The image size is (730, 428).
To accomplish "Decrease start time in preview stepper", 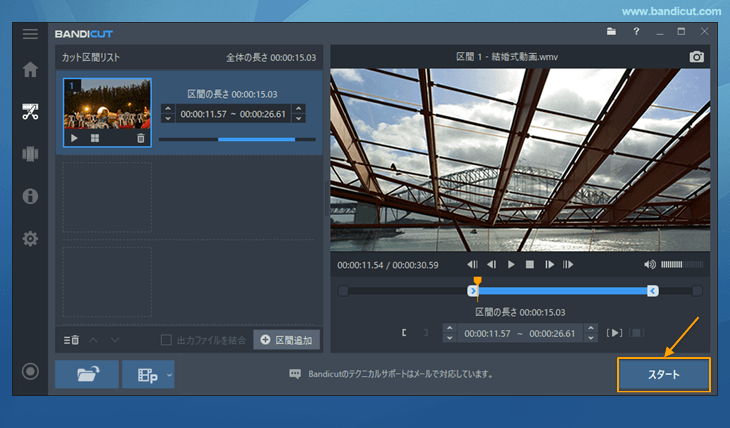I will click(x=450, y=338).
